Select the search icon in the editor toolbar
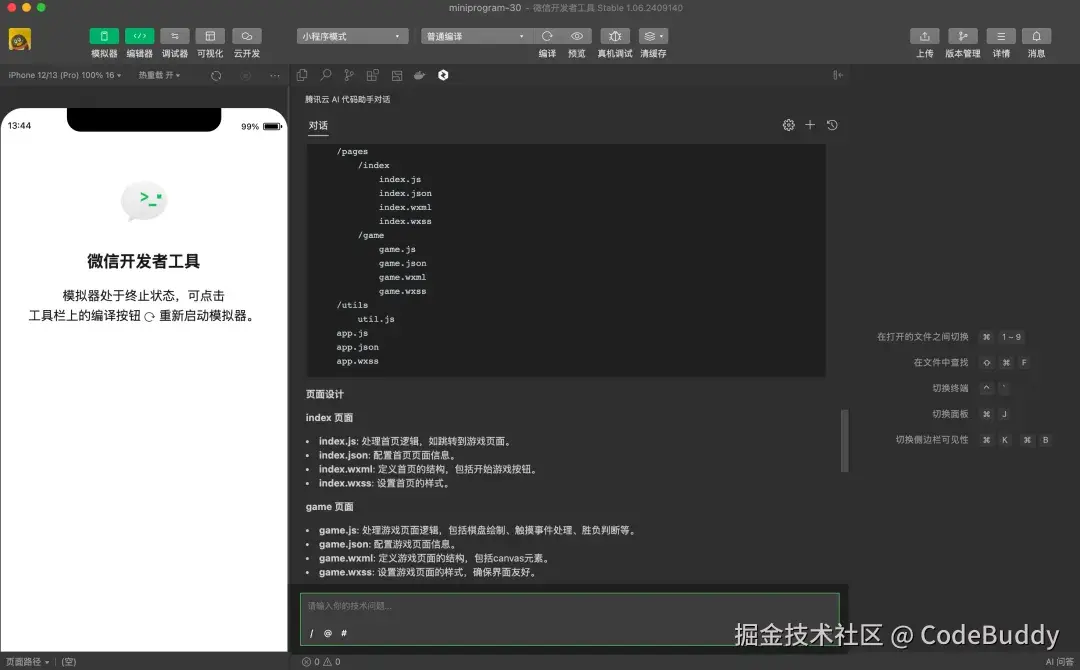Image resolution: width=1080 pixels, height=670 pixels. tap(325, 74)
